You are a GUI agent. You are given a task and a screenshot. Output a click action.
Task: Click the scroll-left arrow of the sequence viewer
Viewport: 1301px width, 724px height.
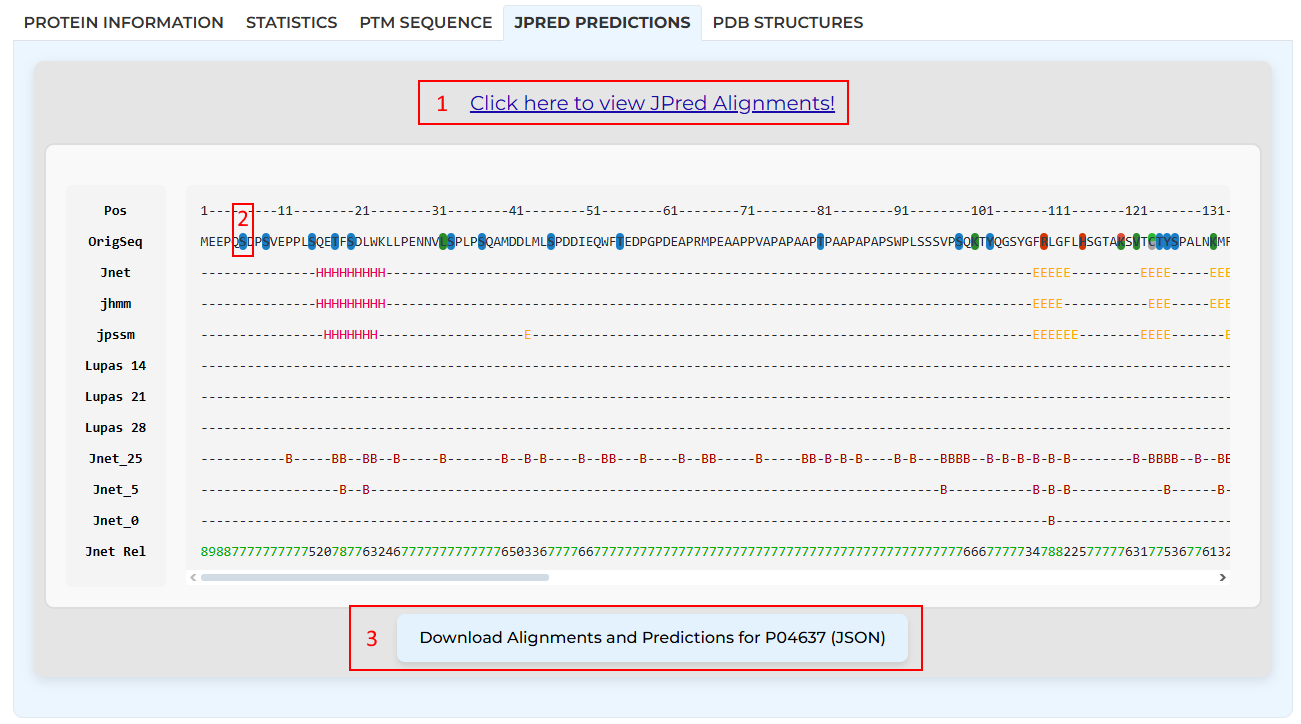[x=194, y=577]
